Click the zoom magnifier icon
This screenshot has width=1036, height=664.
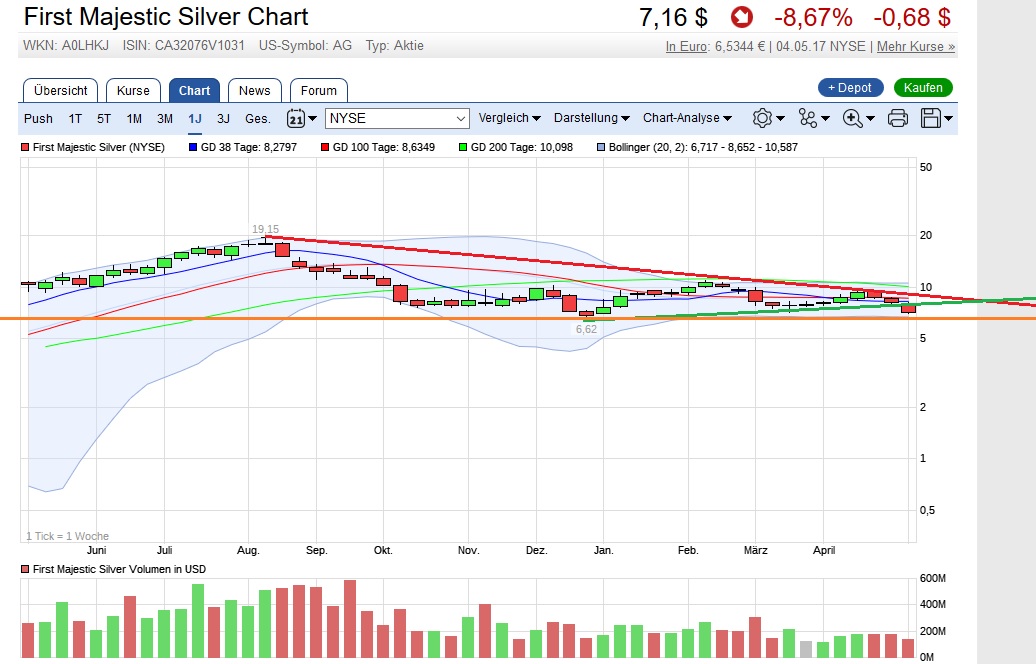point(853,118)
